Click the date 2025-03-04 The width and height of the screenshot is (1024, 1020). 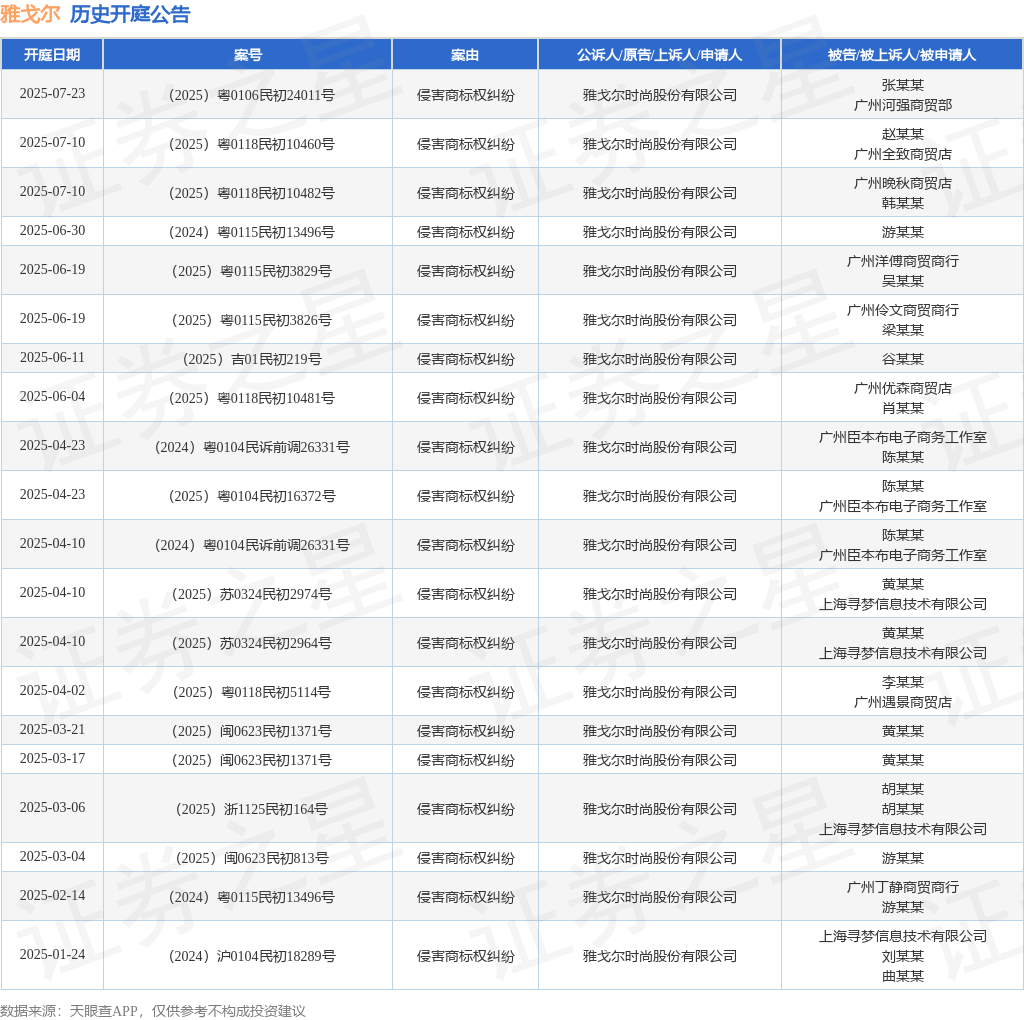coord(52,856)
